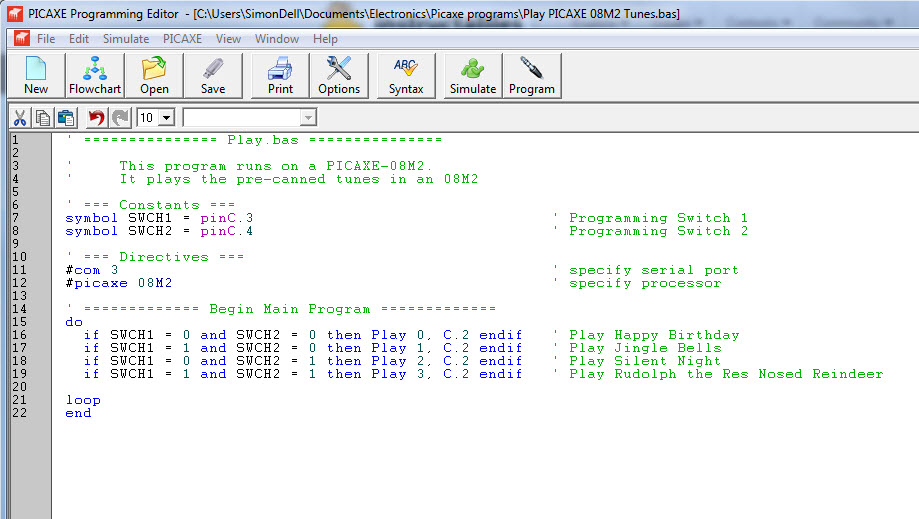The image size is (919, 519).
Task: Open the PICAXE menu
Action: pyautogui.click(x=182, y=39)
